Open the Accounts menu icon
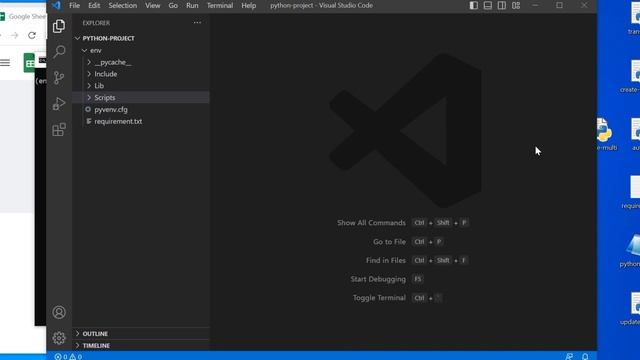 [59, 312]
